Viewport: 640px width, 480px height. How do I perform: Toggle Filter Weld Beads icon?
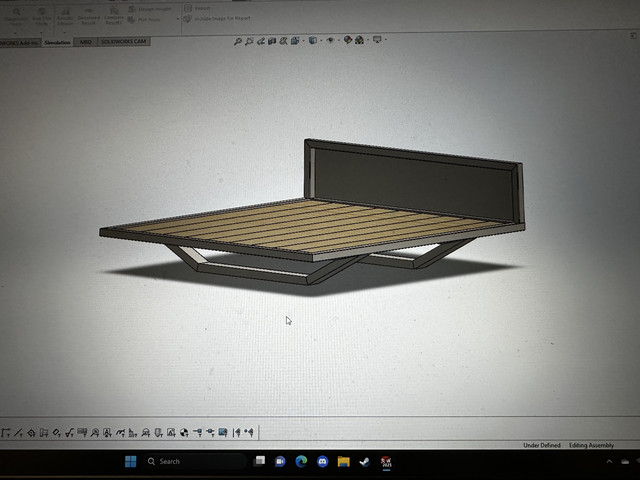coord(133,433)
